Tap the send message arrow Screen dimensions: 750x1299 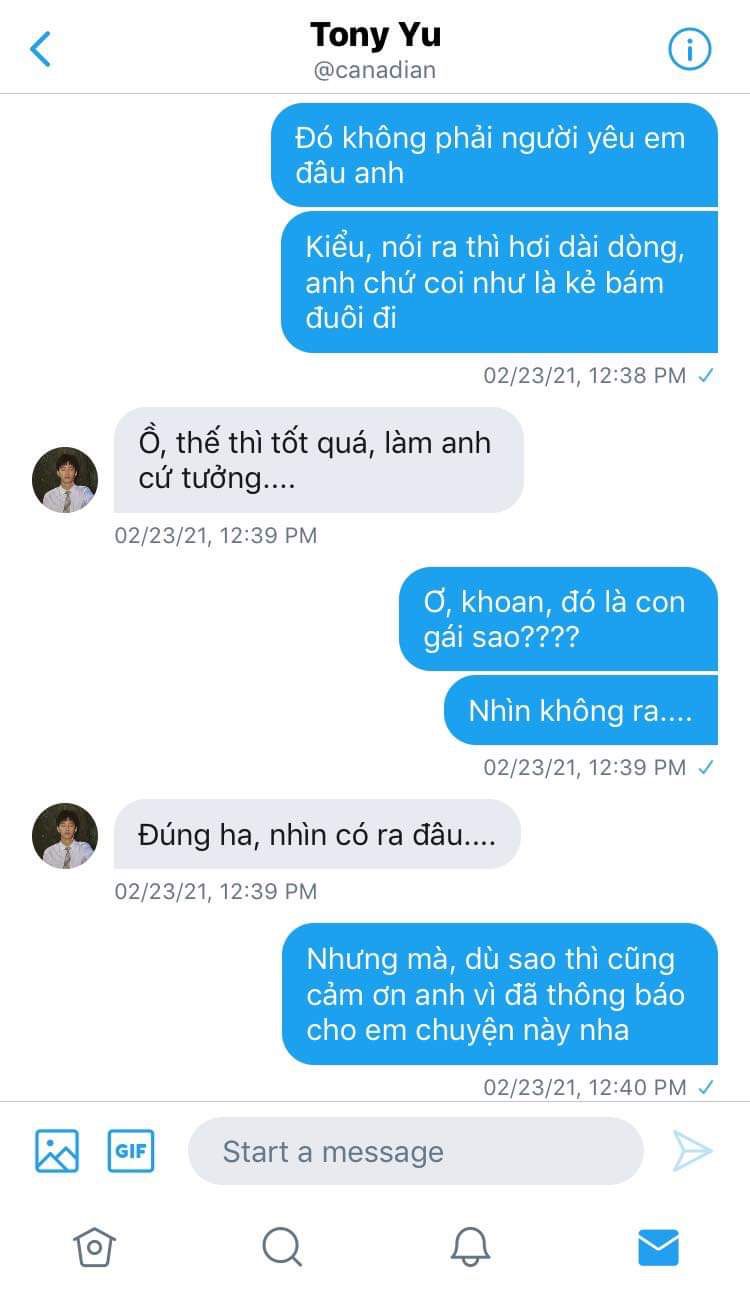[x=692, y=1151]
